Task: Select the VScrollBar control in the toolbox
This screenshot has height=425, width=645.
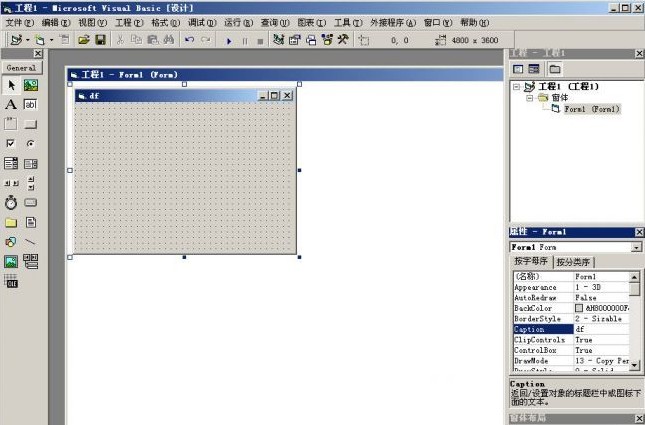Action: pyautogui.click(x=30, y=183)
